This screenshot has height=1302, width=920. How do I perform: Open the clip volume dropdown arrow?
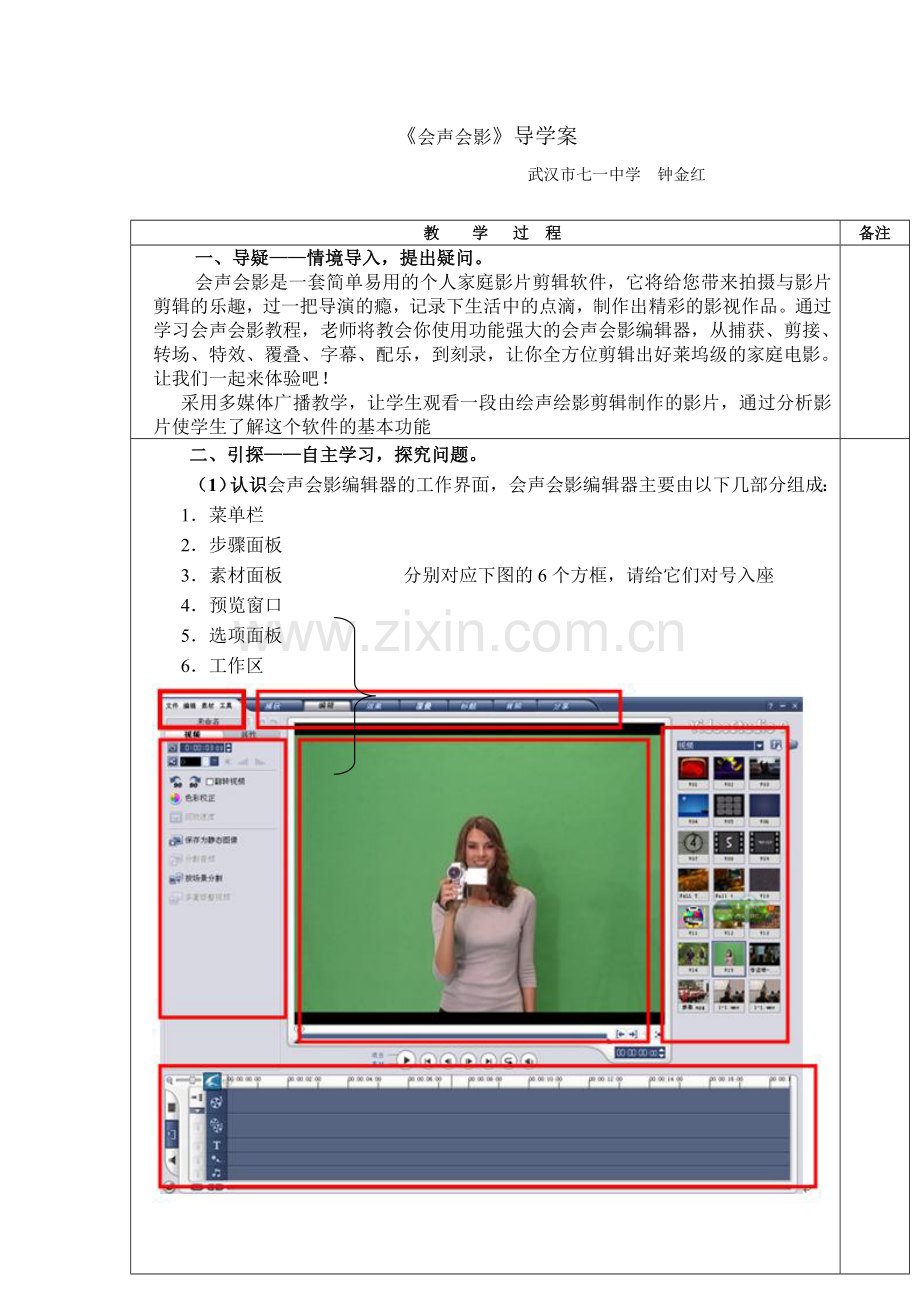tap(214, 761)
